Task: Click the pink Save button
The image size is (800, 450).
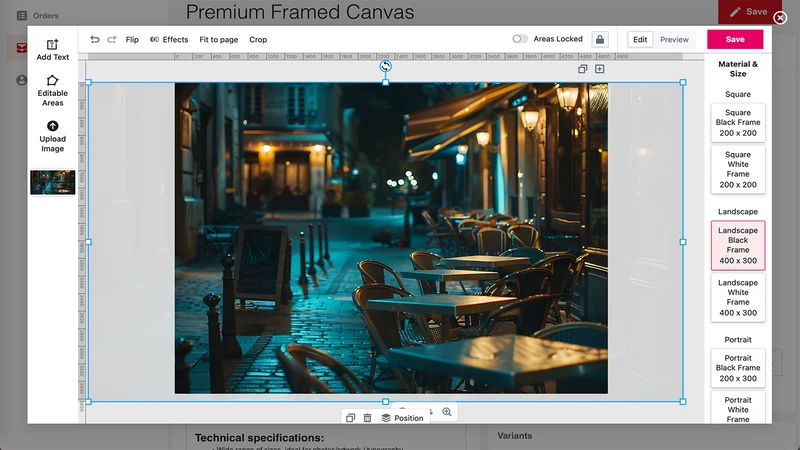Action: [735, 39]
